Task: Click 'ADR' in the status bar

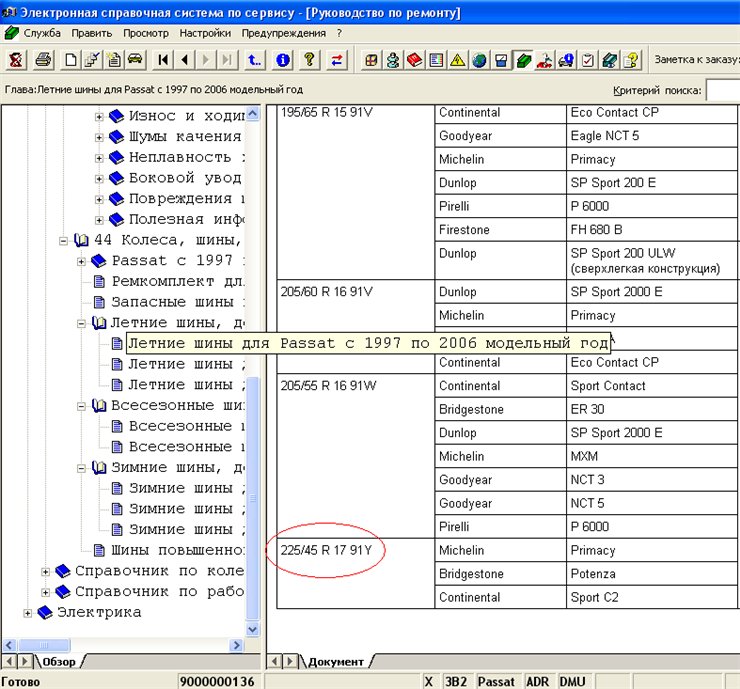Action: 538,682
